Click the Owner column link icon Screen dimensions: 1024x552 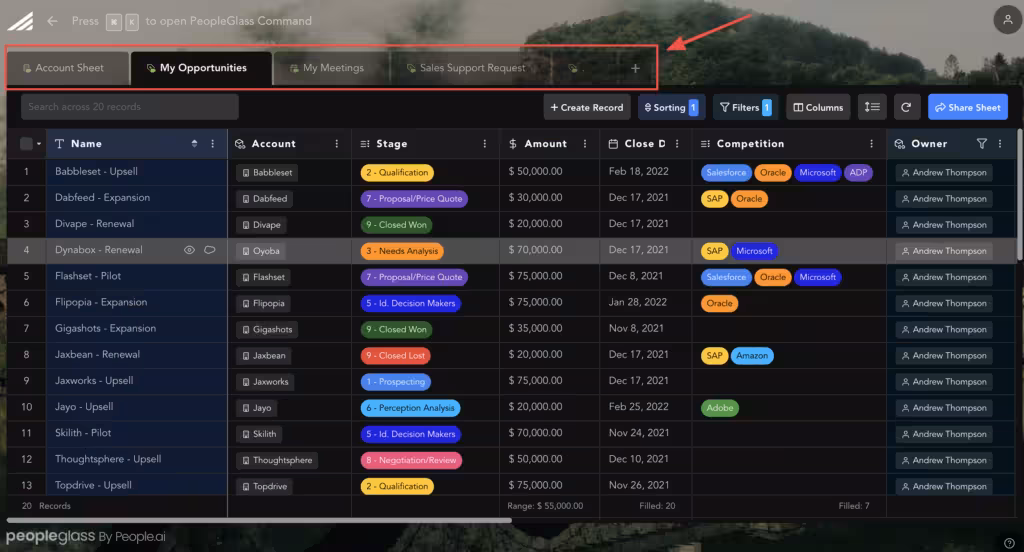coord(899,144)
